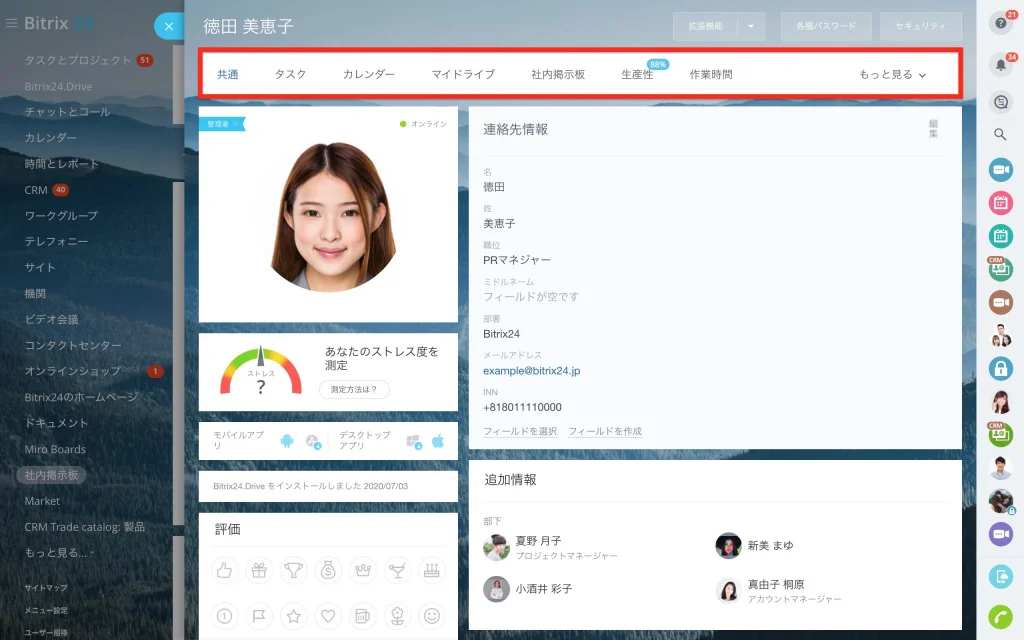
Task: Open the マイドライブ tab
Action: pyautogui.click(x=463, y=74)
